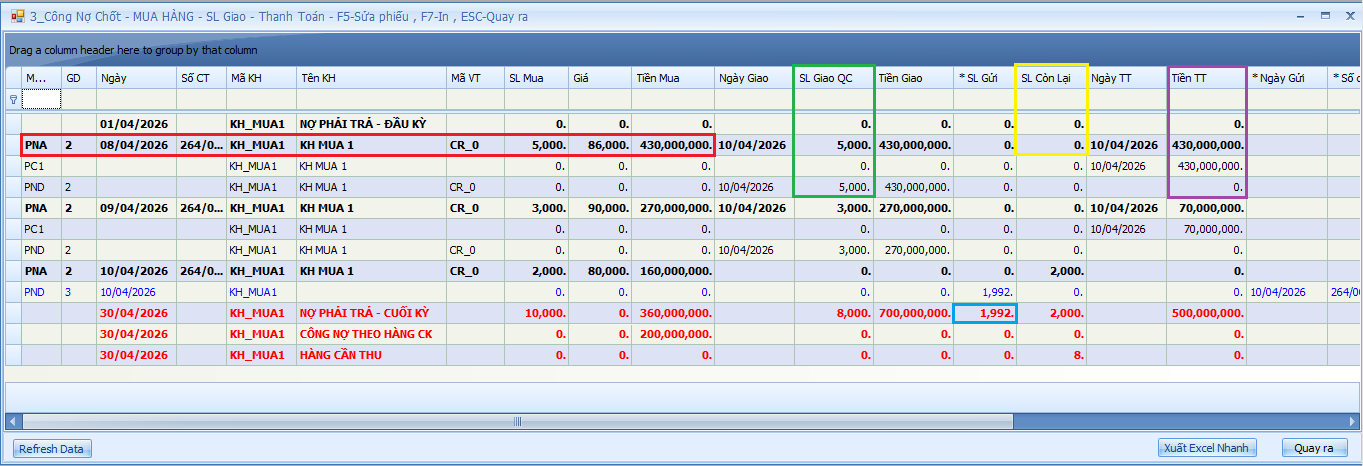Focus the first filter cell under M... column
The height and width of the screenshot is (466, 1363).
(41, 99)
